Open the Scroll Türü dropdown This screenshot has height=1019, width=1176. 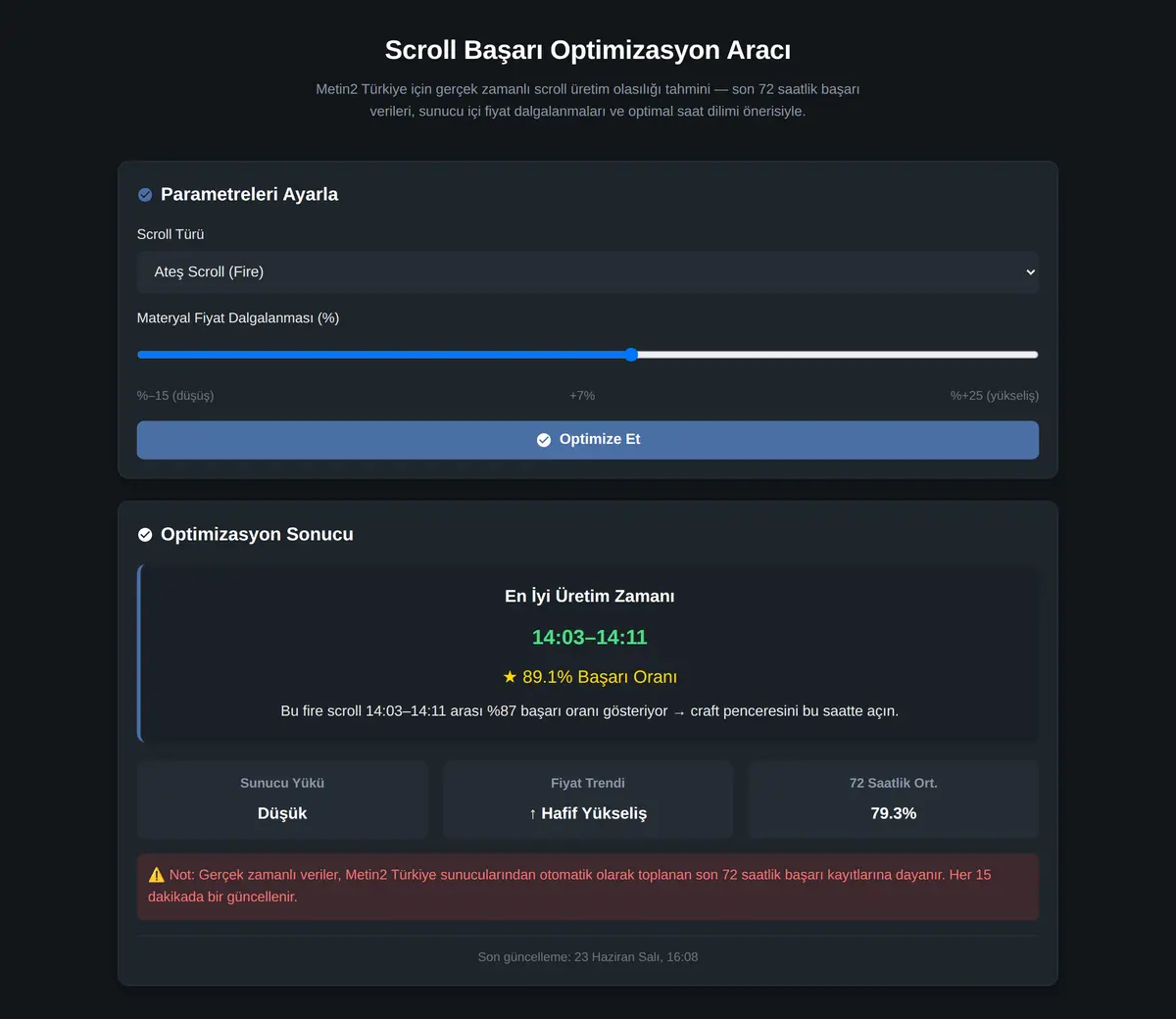pyautogui.click(x=588, y=271)
